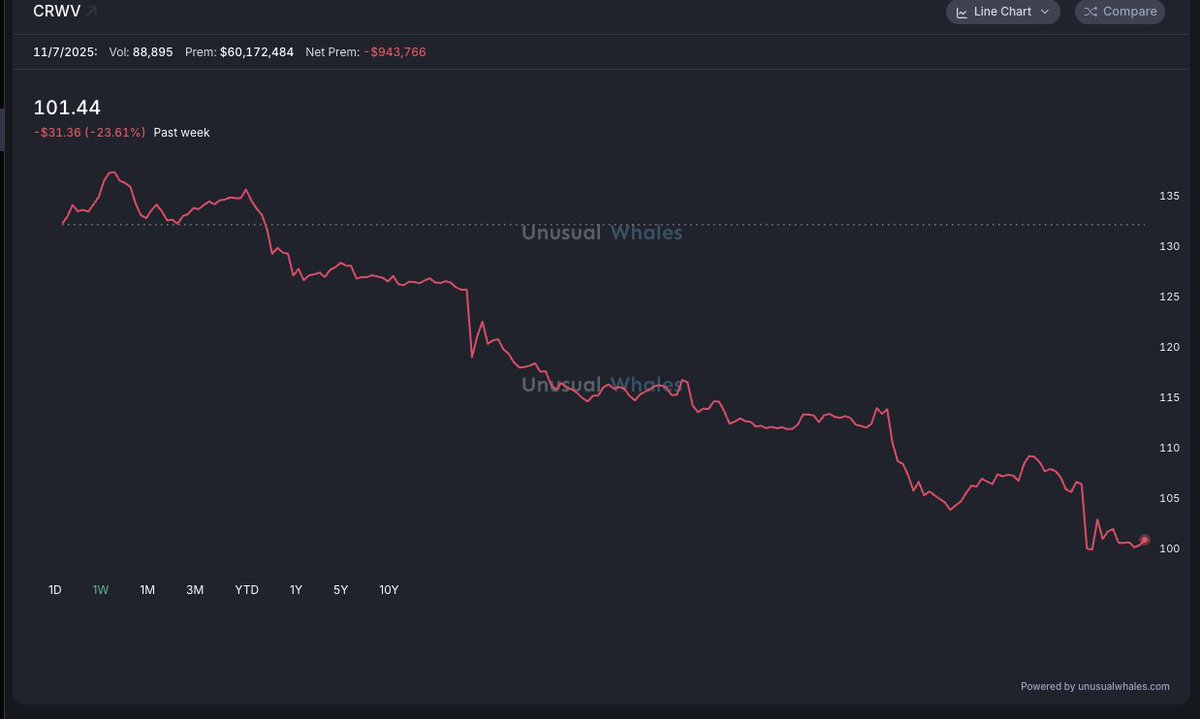Screen dimensions: 1200x719
Task: Click the shuffle arrows icon on Compare
Action: (x=1090, y=12)
